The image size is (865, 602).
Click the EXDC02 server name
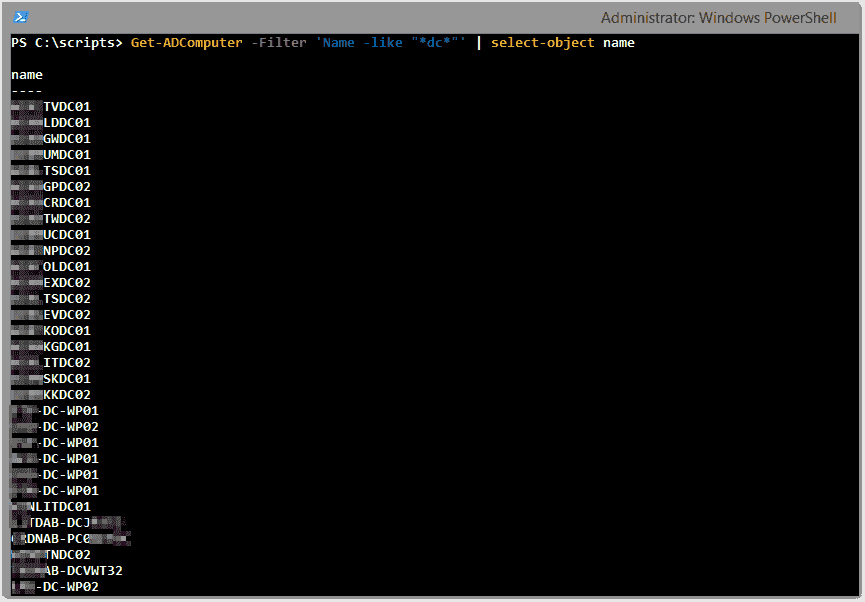[x=67, y=282]
